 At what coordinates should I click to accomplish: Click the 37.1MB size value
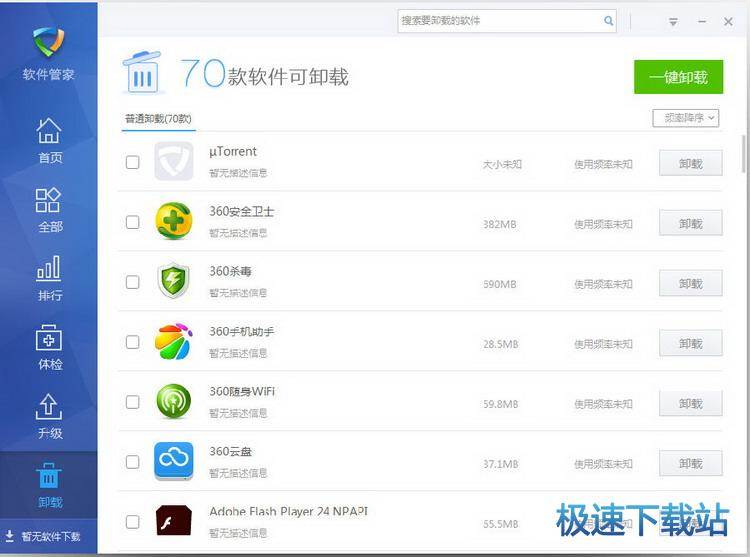[500, 464]
